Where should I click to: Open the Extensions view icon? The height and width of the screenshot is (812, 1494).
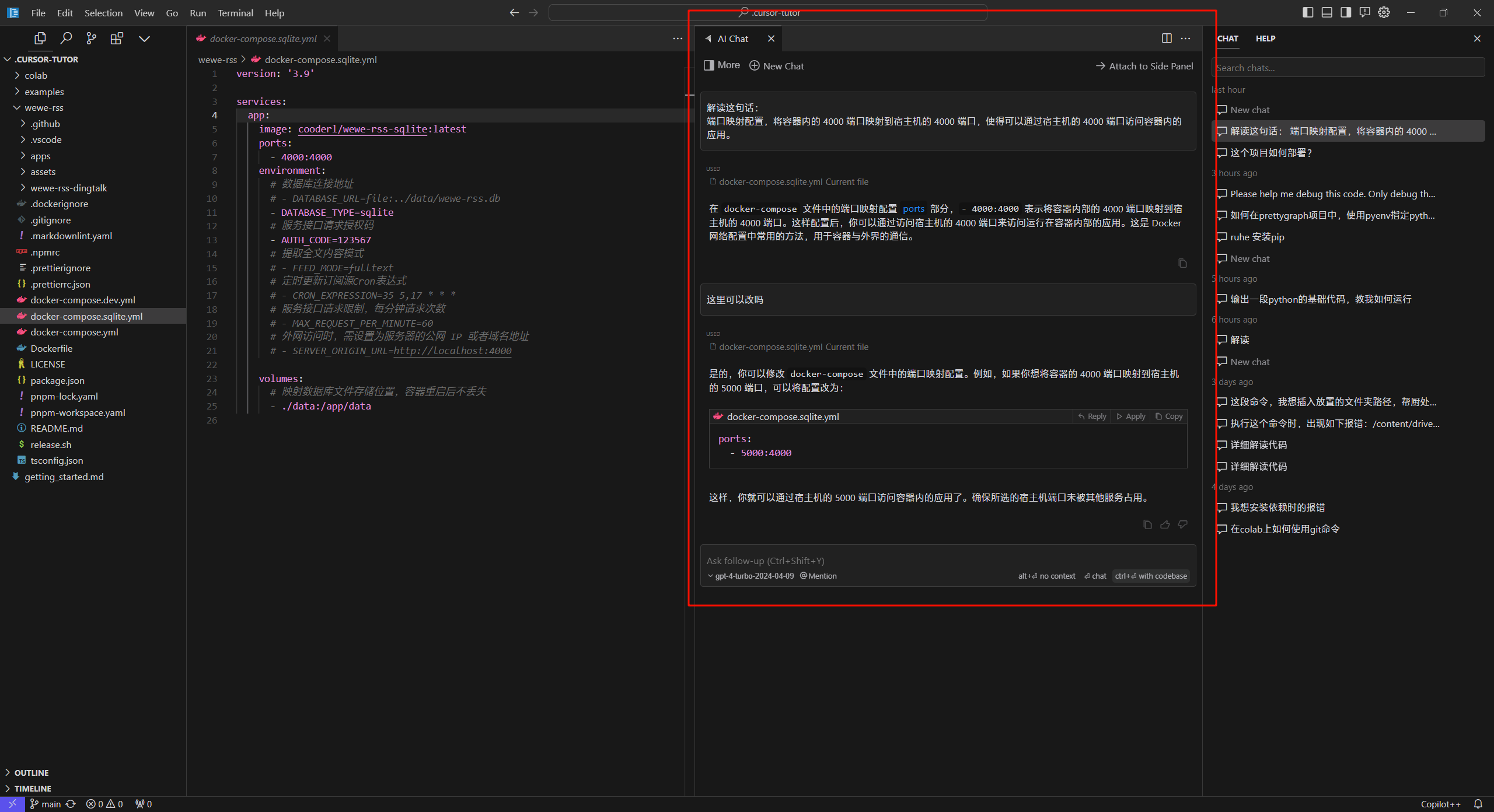pos(117,38)
